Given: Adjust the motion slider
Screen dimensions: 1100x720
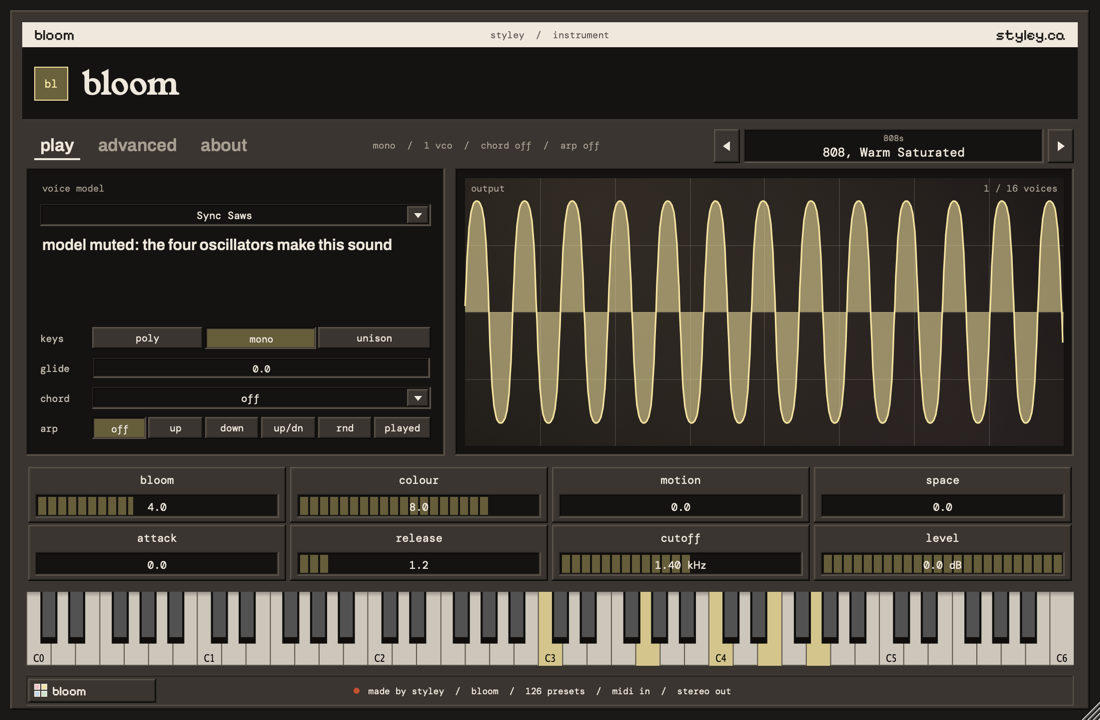Looking at the screenshot, I should pos(680,506).
